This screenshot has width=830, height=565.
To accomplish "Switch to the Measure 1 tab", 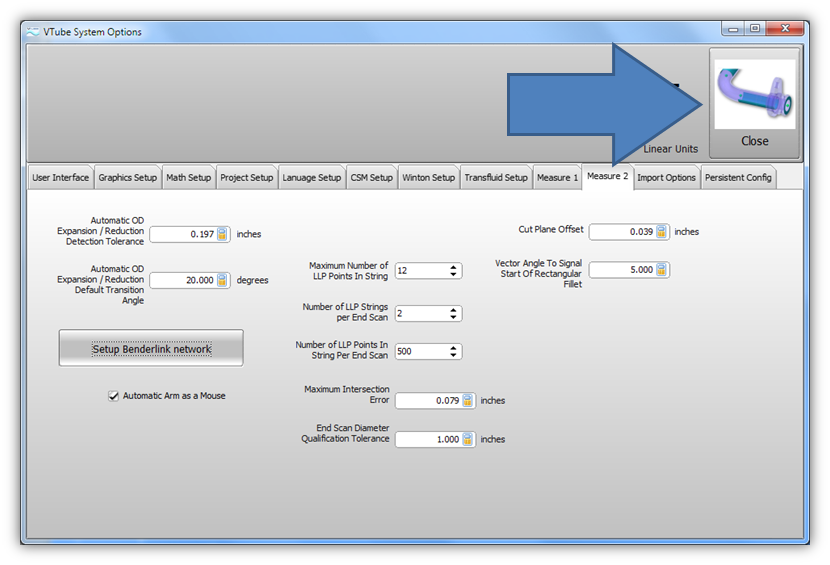I will [x=557, y=178].
